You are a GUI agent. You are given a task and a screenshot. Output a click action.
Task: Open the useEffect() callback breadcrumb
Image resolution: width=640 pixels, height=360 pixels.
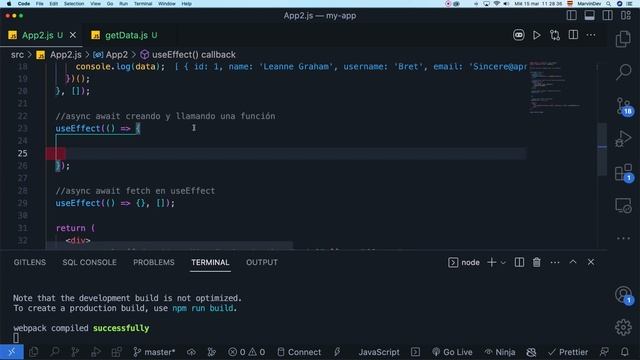point(188,55)
